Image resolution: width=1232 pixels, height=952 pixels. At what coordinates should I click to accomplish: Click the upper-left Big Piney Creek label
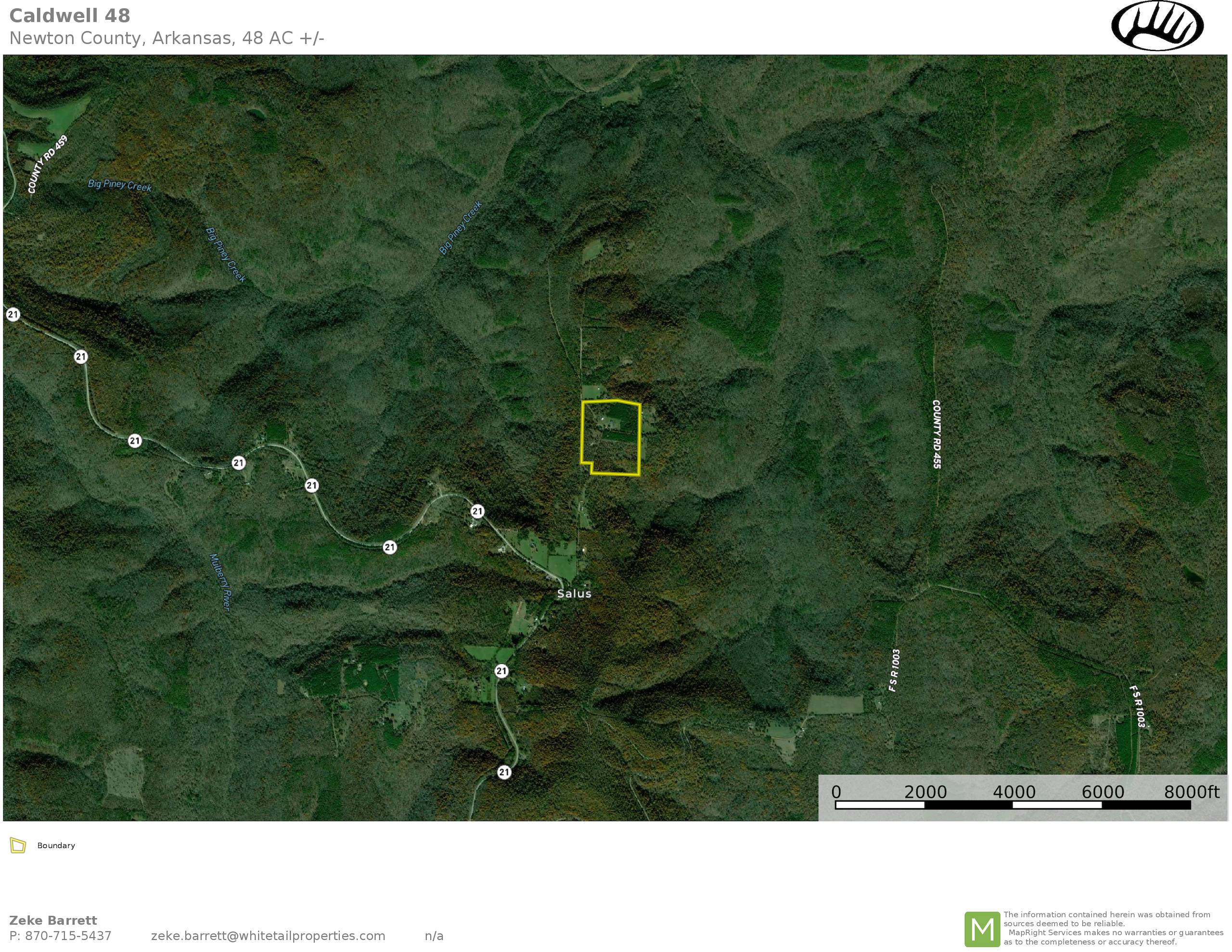point(119,185)
